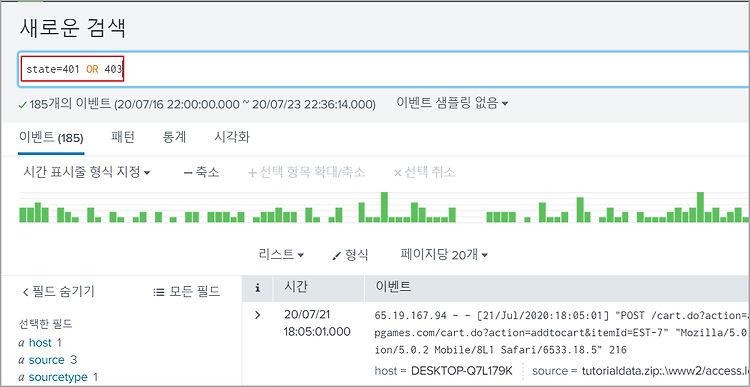Expand the 18:05:01 event row chevron
This screenshot has width=750, height=387.
pyautogui.click(x=258, y=315)
